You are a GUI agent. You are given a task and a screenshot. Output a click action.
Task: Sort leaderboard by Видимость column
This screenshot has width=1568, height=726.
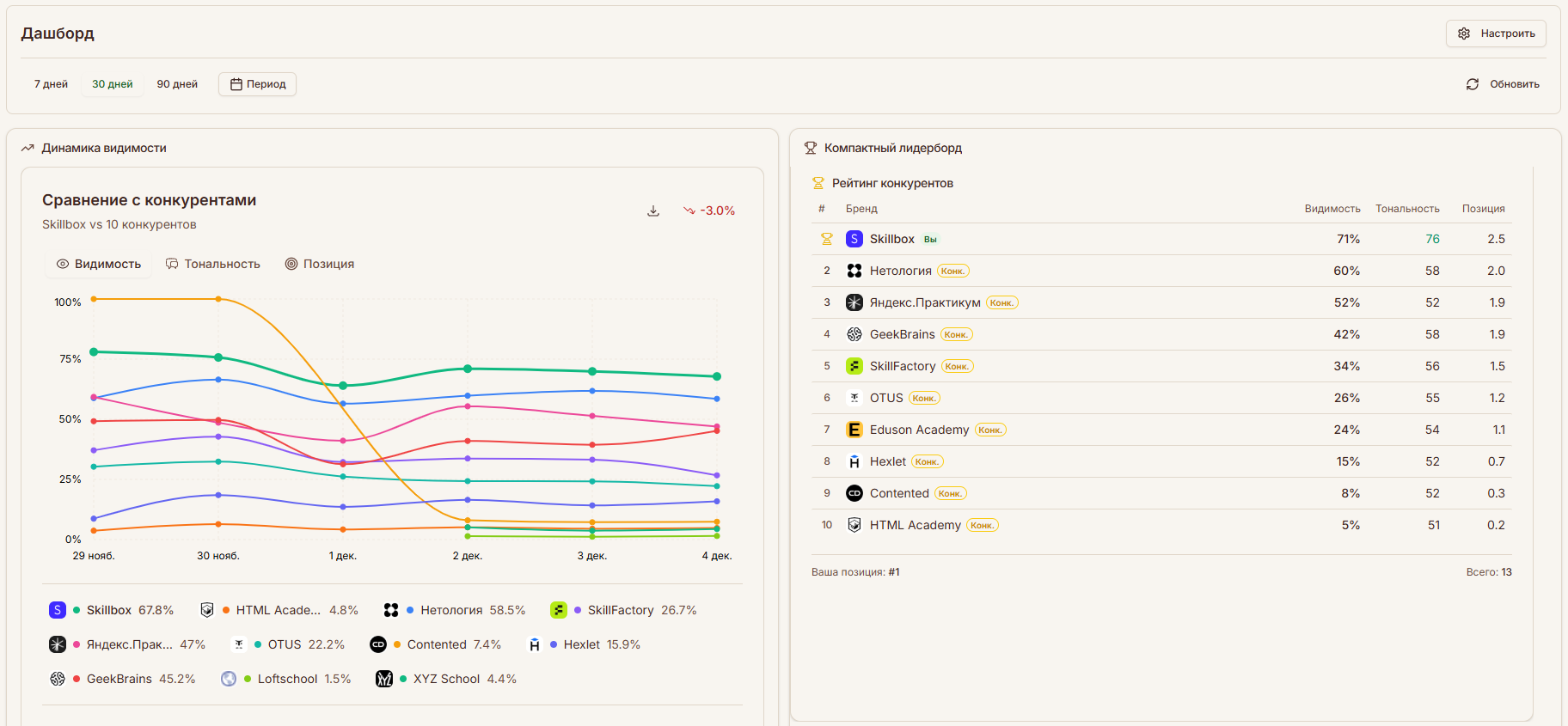1332,209
